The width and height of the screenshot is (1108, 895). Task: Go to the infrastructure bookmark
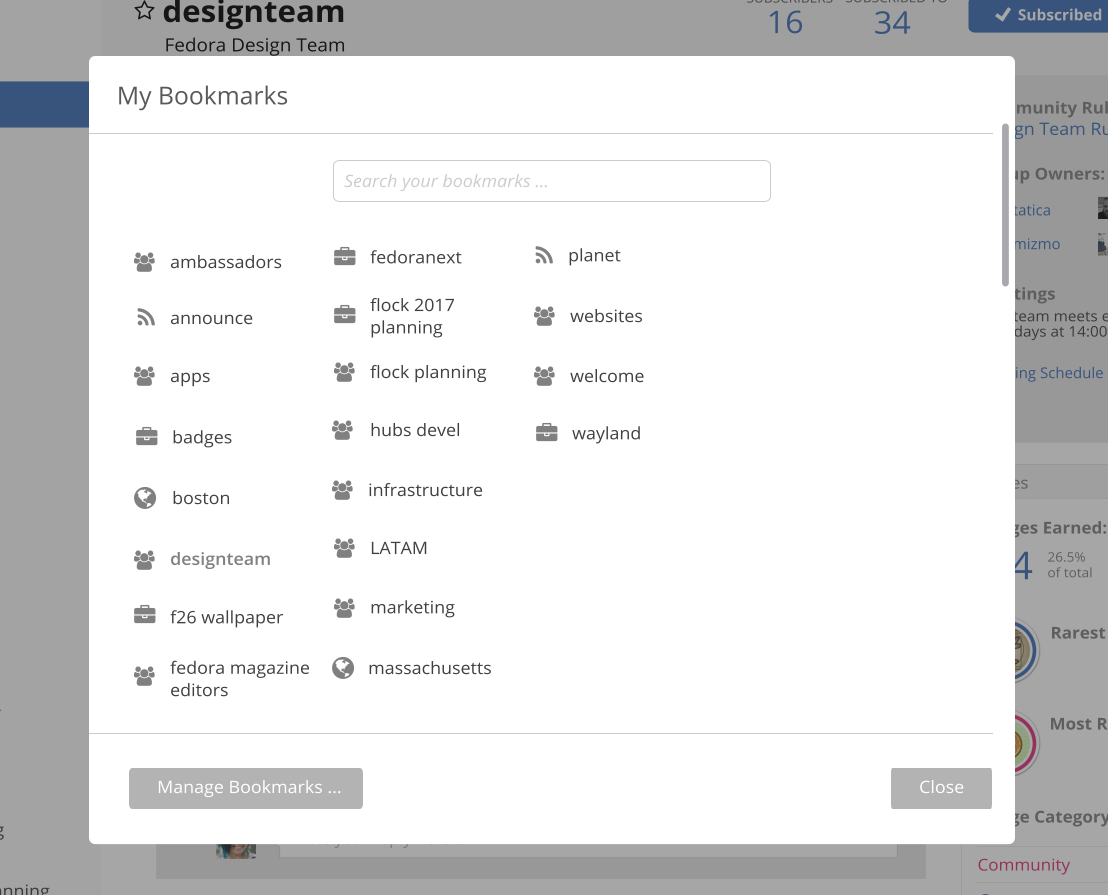coord(425,490)
